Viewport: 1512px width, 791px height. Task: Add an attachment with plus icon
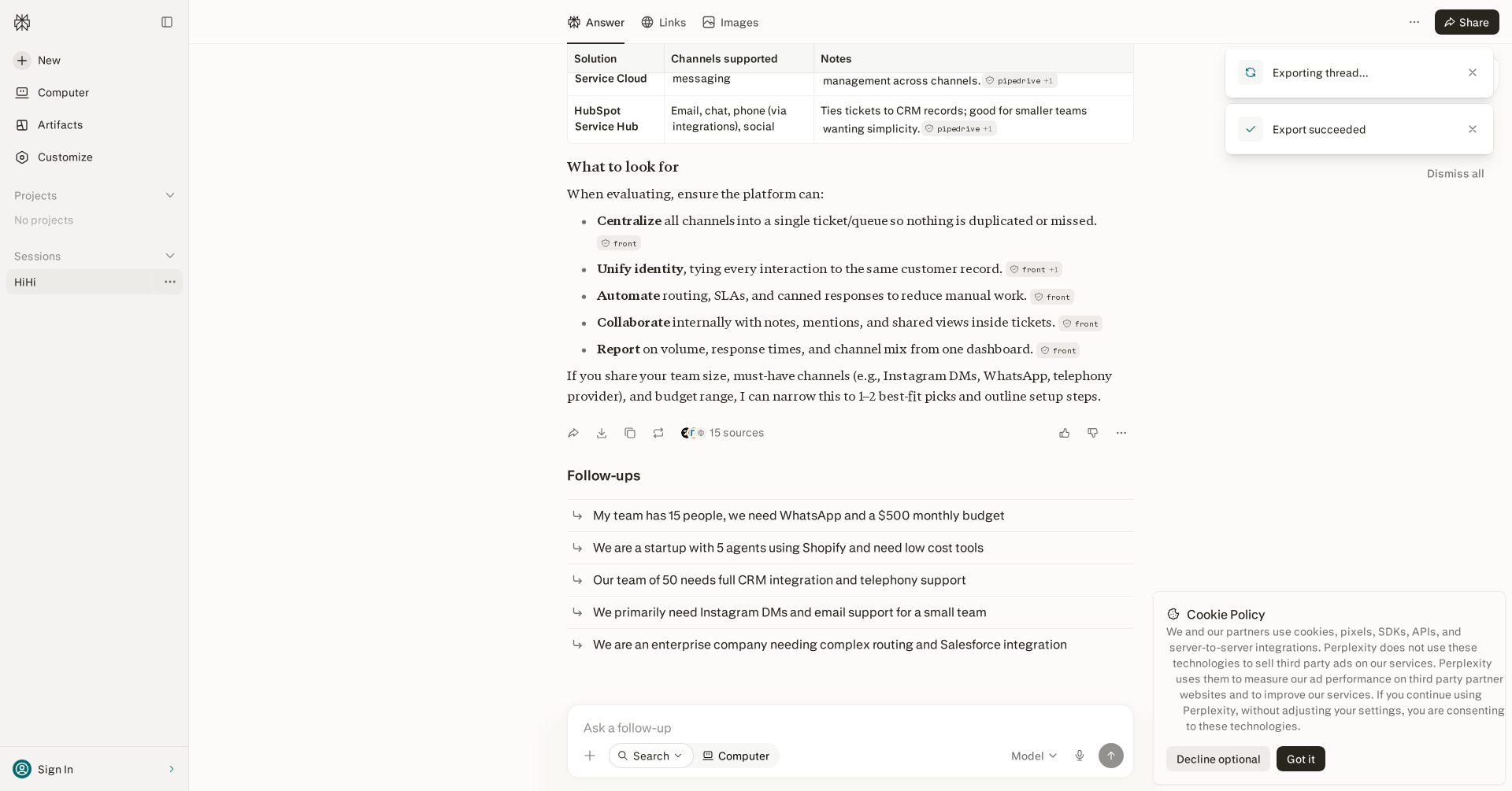tap(590, 756)
